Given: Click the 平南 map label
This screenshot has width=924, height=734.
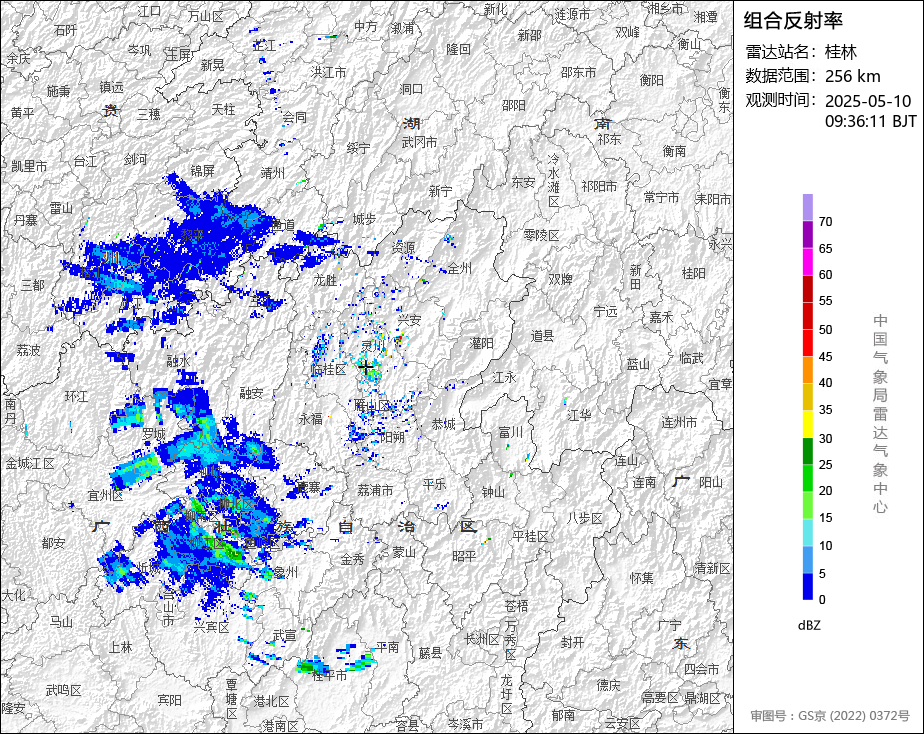Looking at the screenshot, I should [388, 647].
